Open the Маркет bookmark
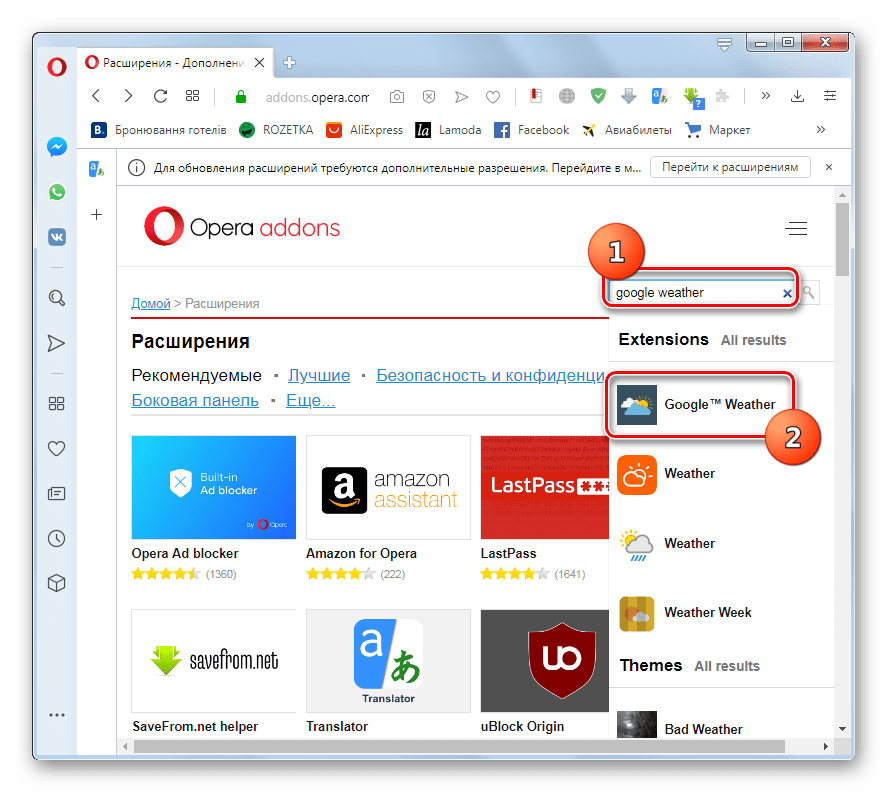The image size is (888, 793). pyautogui.click(x=718, y=130)
